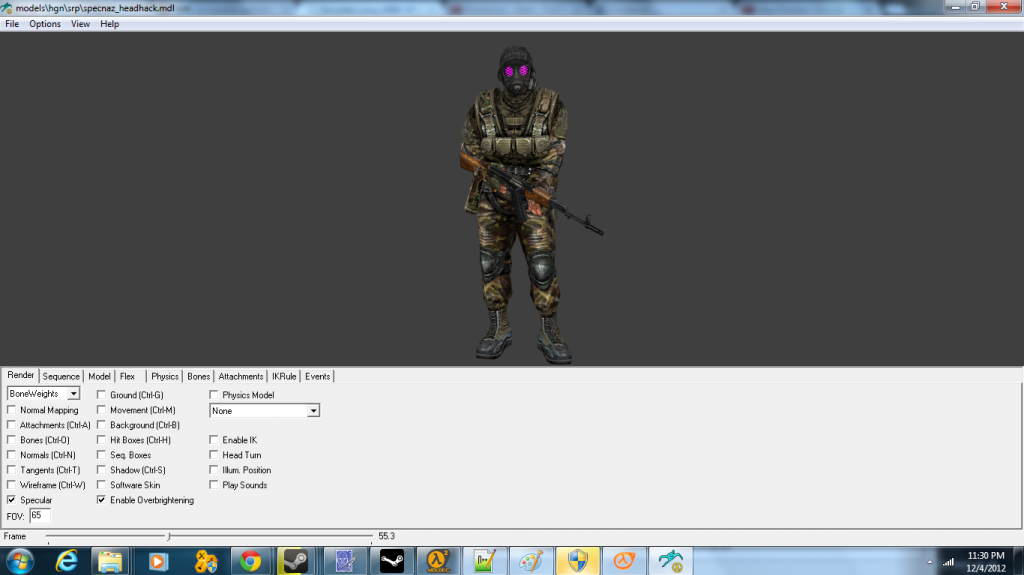
Task: Open Google Chrome from taskbar
Action: (250, 561)
